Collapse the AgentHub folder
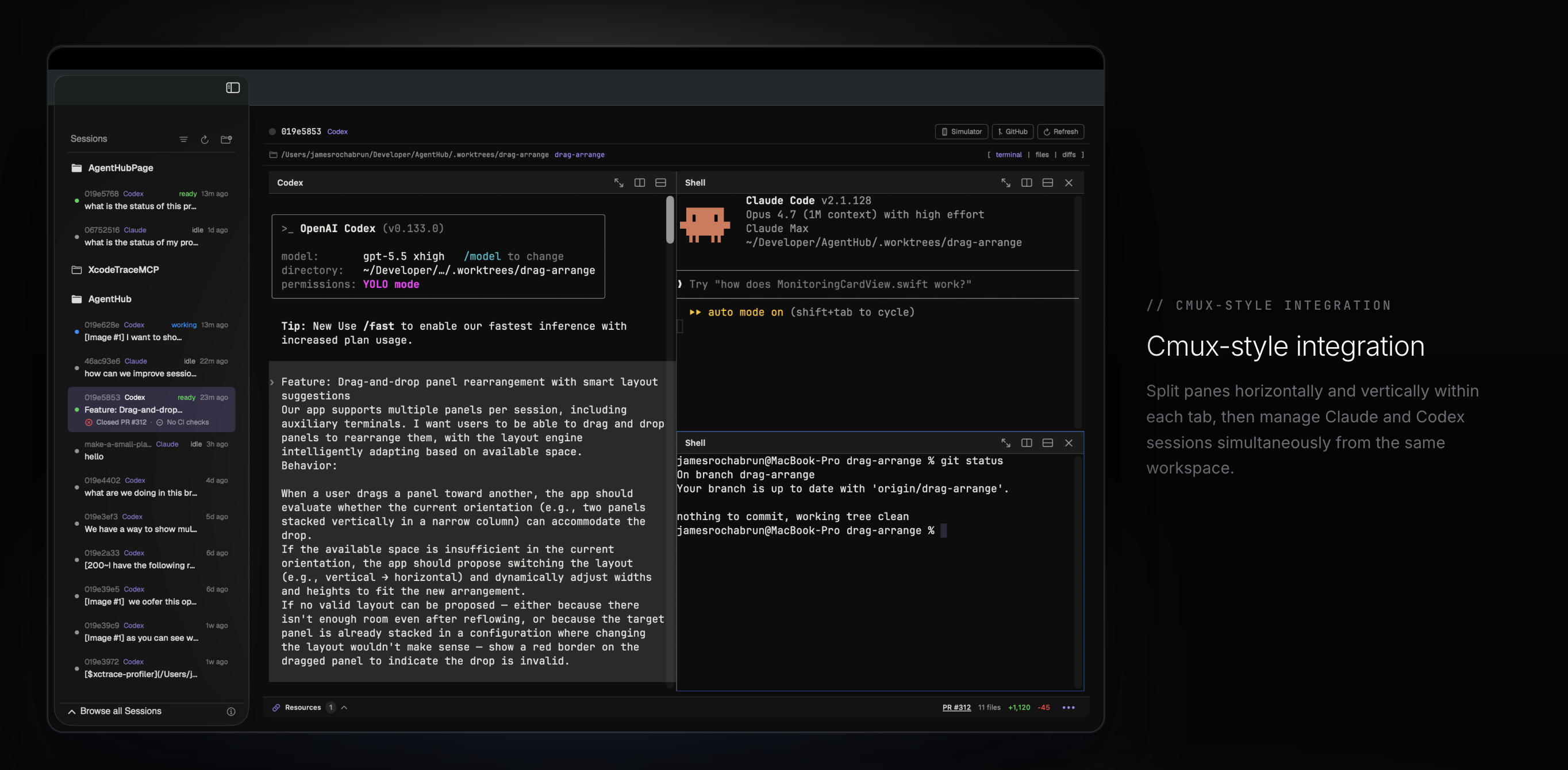The image size is (1568, 770). [x=101, y=299]
